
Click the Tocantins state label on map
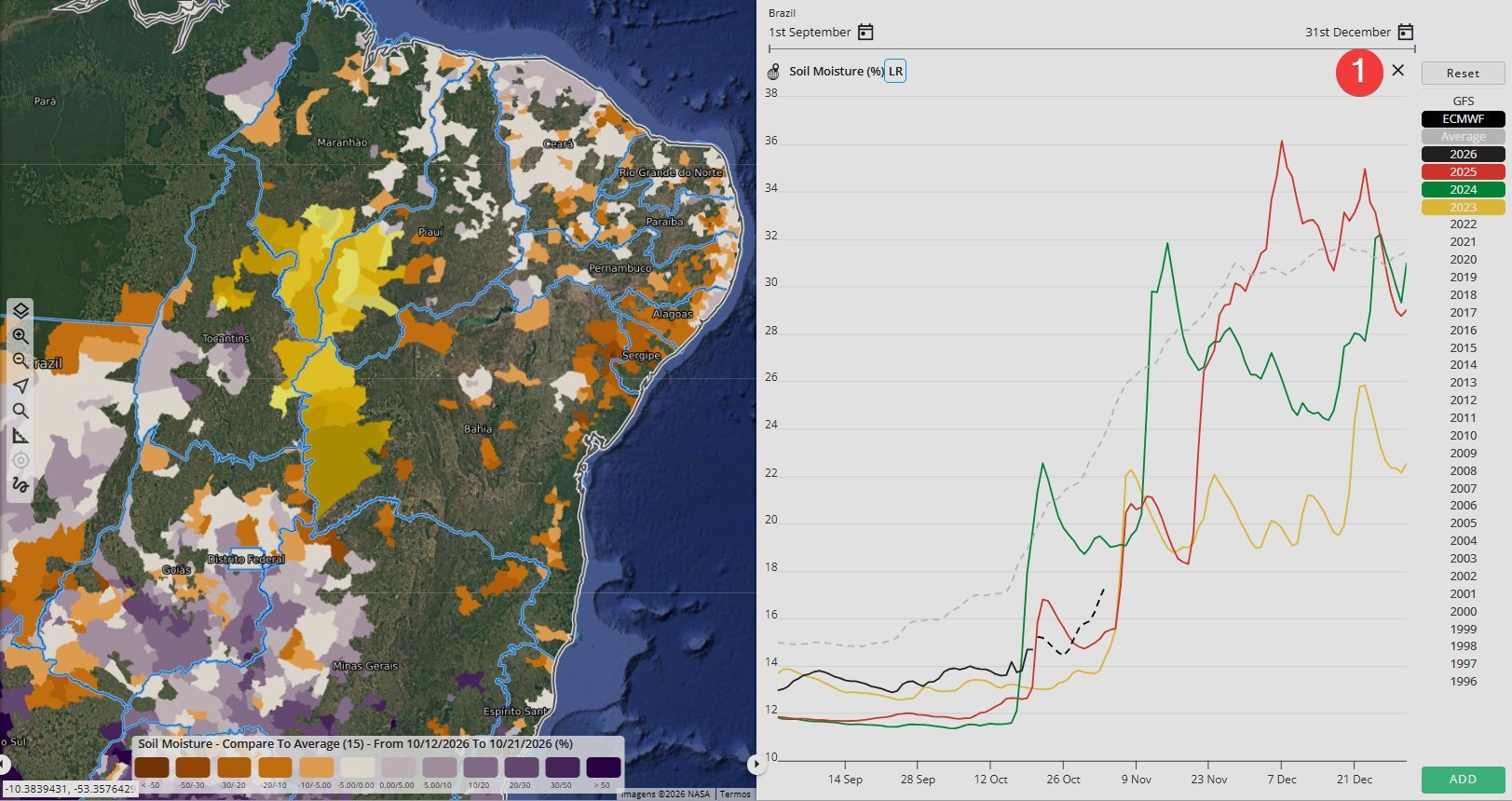(225, 338)
